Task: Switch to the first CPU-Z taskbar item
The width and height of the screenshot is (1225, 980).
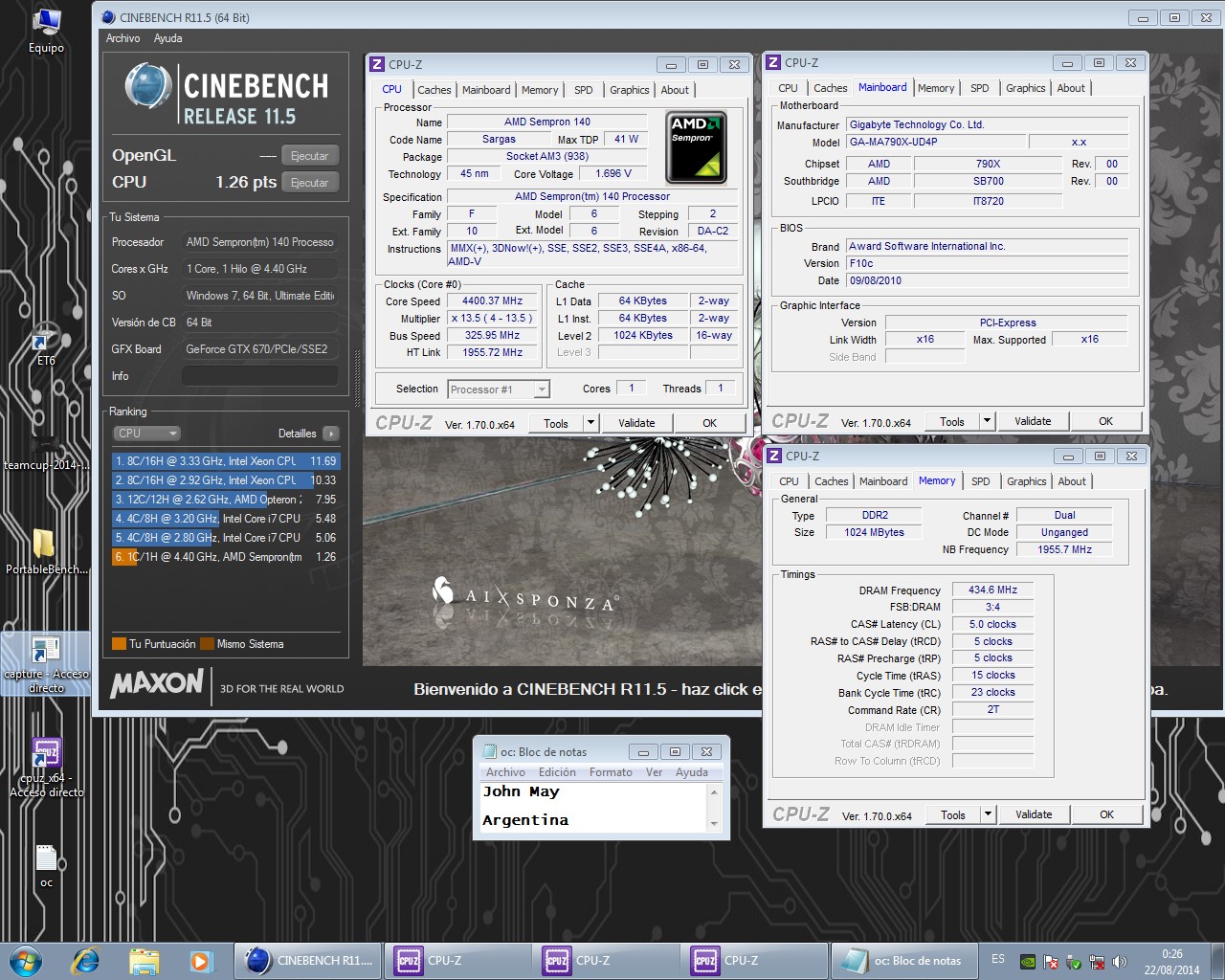Action: click(457, 961)
